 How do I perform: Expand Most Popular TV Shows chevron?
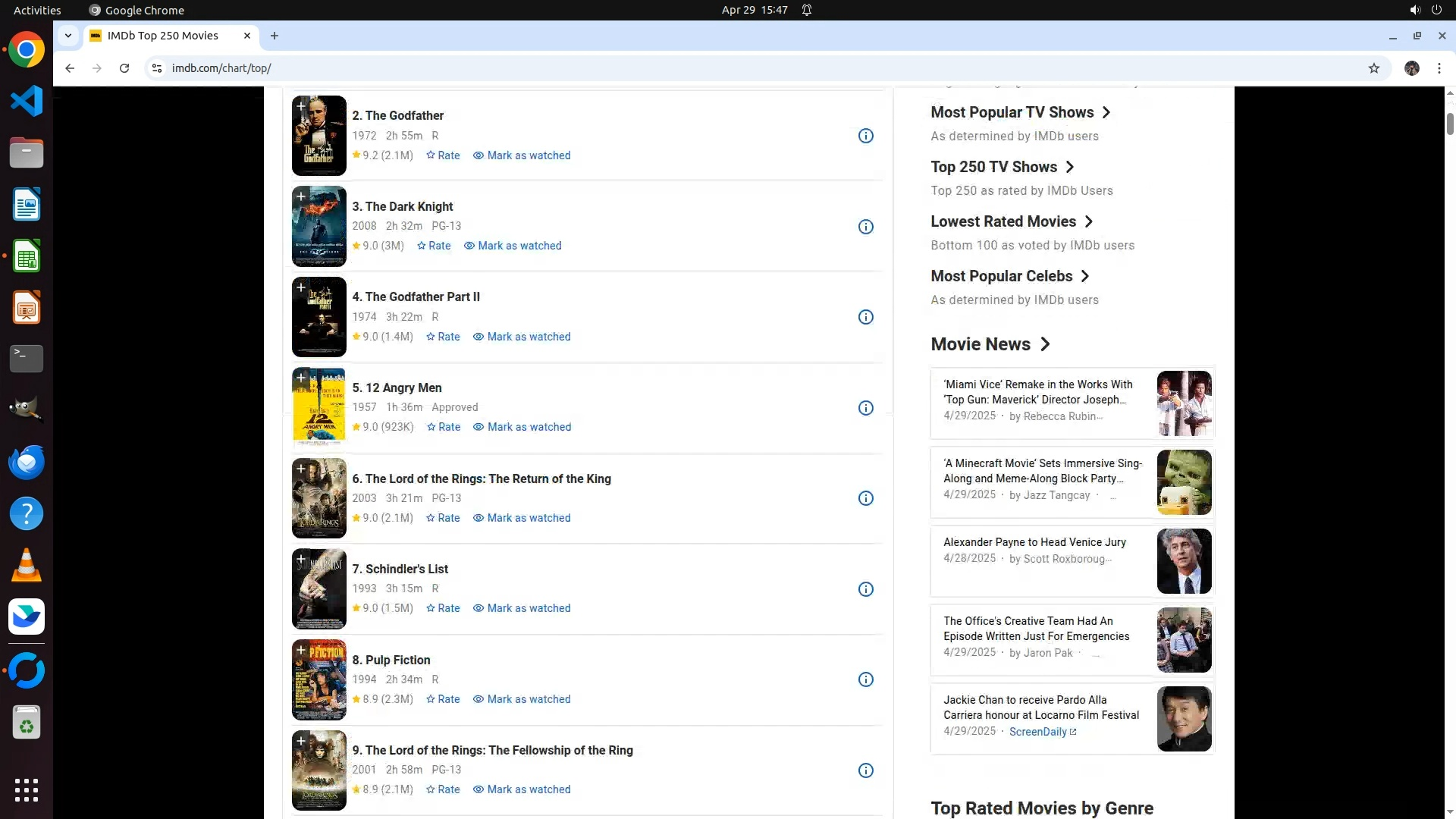1106,112
